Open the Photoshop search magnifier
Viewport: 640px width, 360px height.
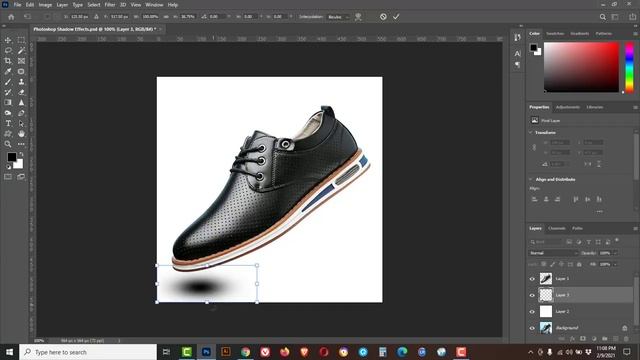pyautogui.click(x=602, y=17)
